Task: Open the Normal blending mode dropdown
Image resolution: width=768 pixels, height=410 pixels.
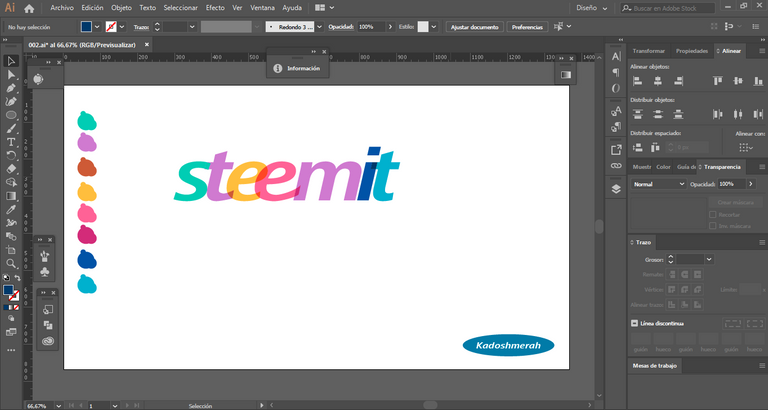Action: click(658, 184)
